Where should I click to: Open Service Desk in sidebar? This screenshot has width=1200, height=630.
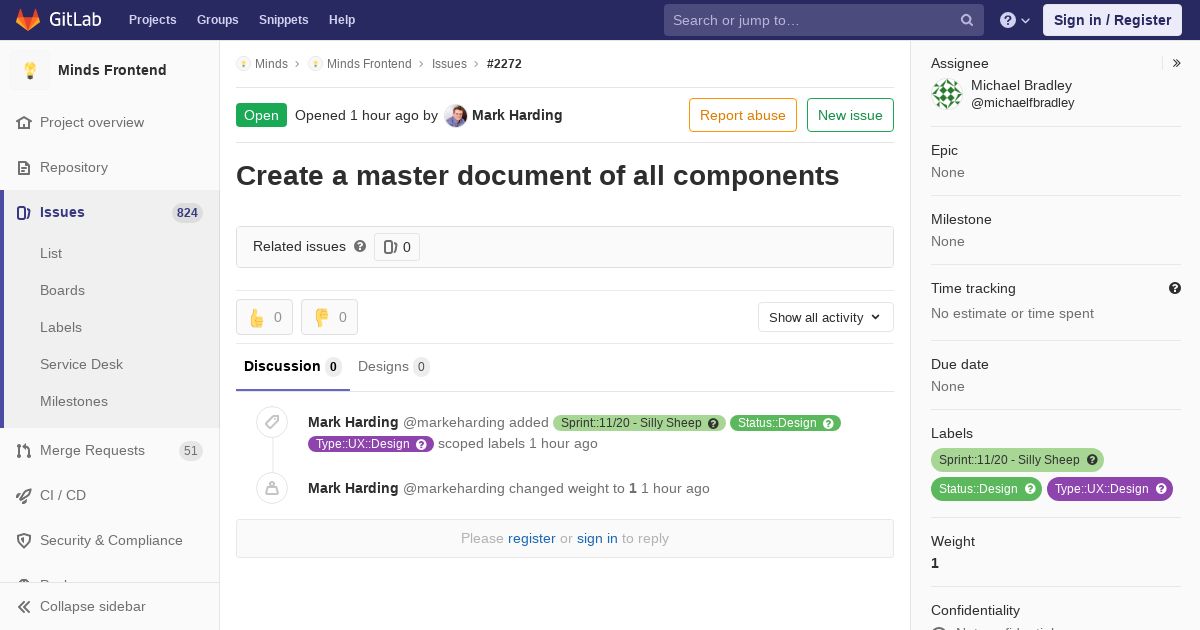pyautogui.click(x=81, y=364)
